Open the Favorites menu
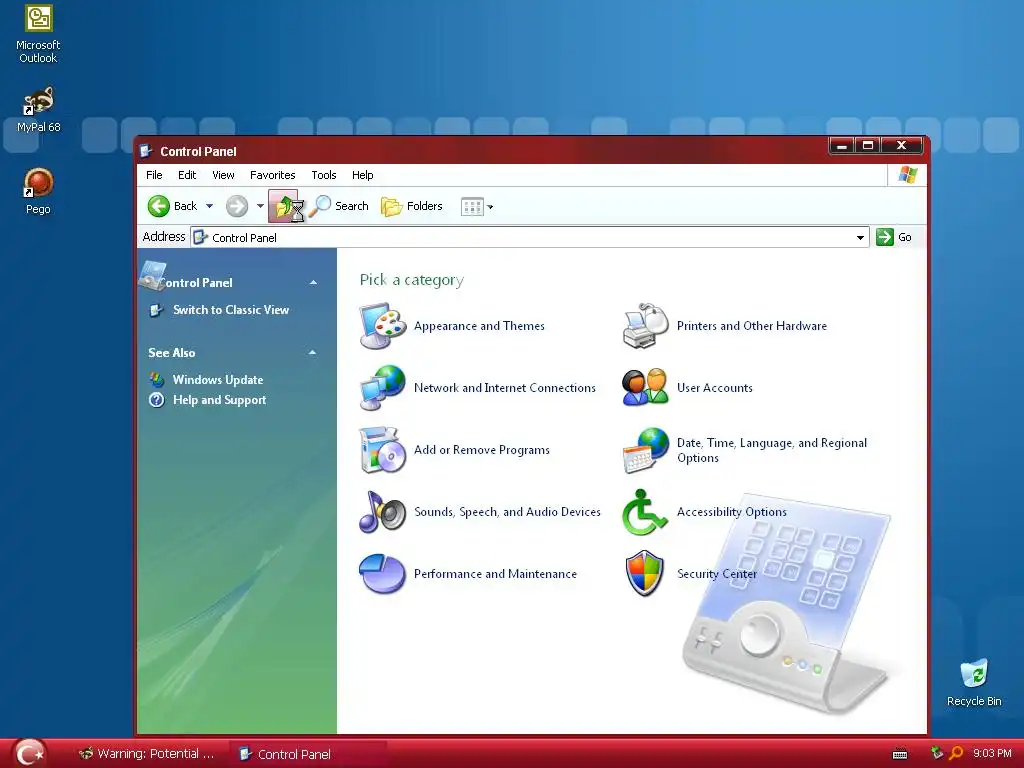Screen dimensions: 1024x768 pos(272,175)
